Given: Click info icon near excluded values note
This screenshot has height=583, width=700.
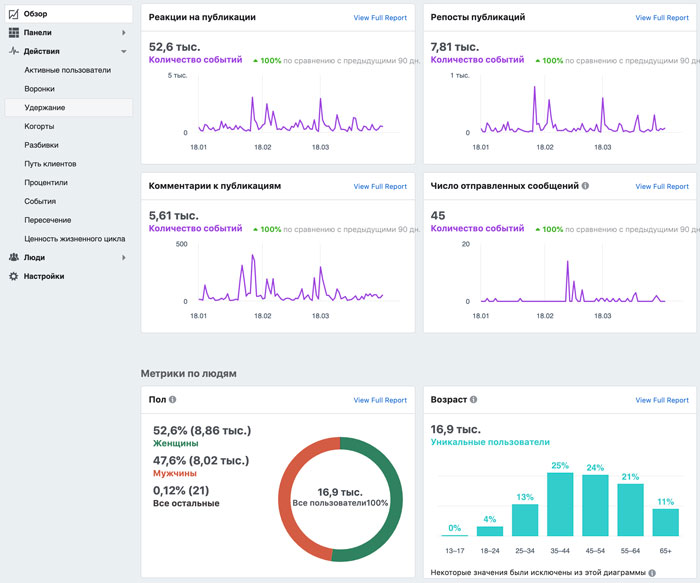Looking at the screenshot, I should tap(652, 573).
